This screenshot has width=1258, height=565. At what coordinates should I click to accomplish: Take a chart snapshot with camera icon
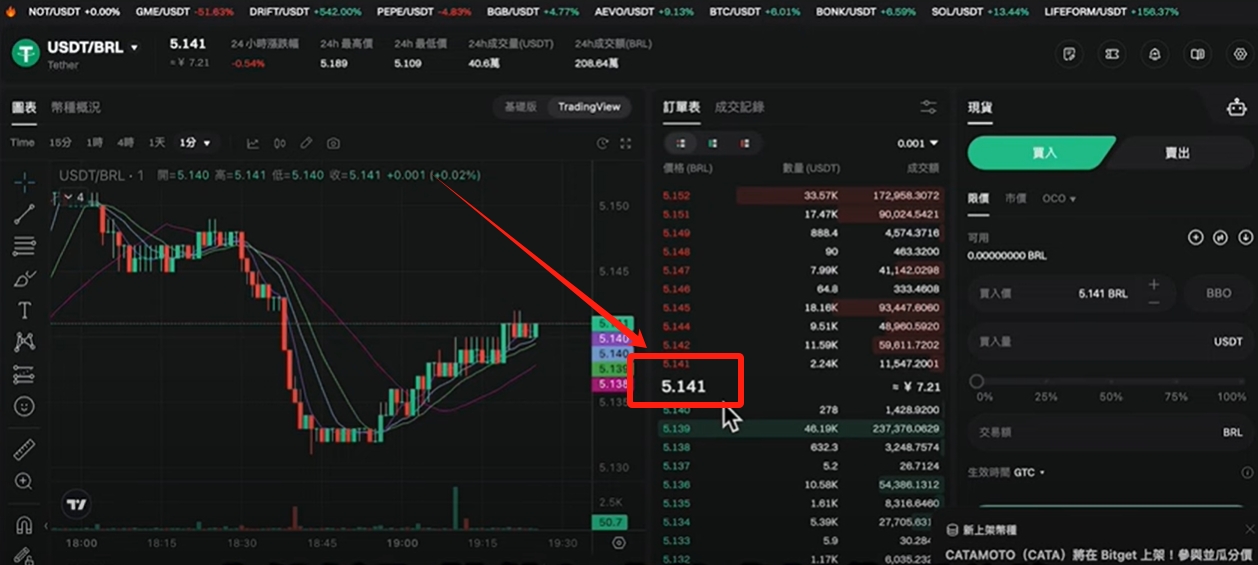333,143
